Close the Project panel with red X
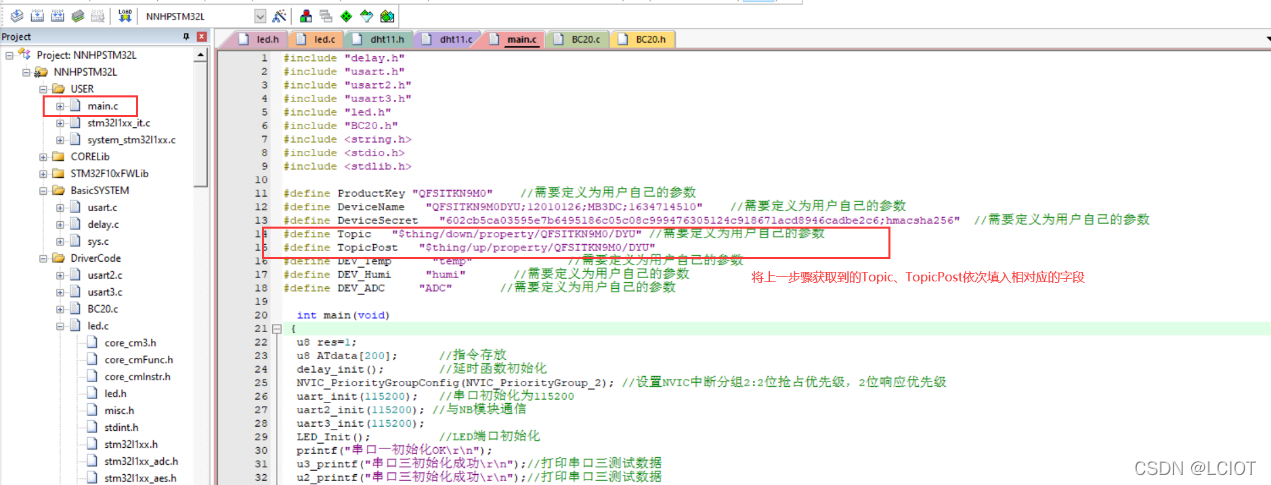This screenshot has height=485, width=1271. coord(202,37)
